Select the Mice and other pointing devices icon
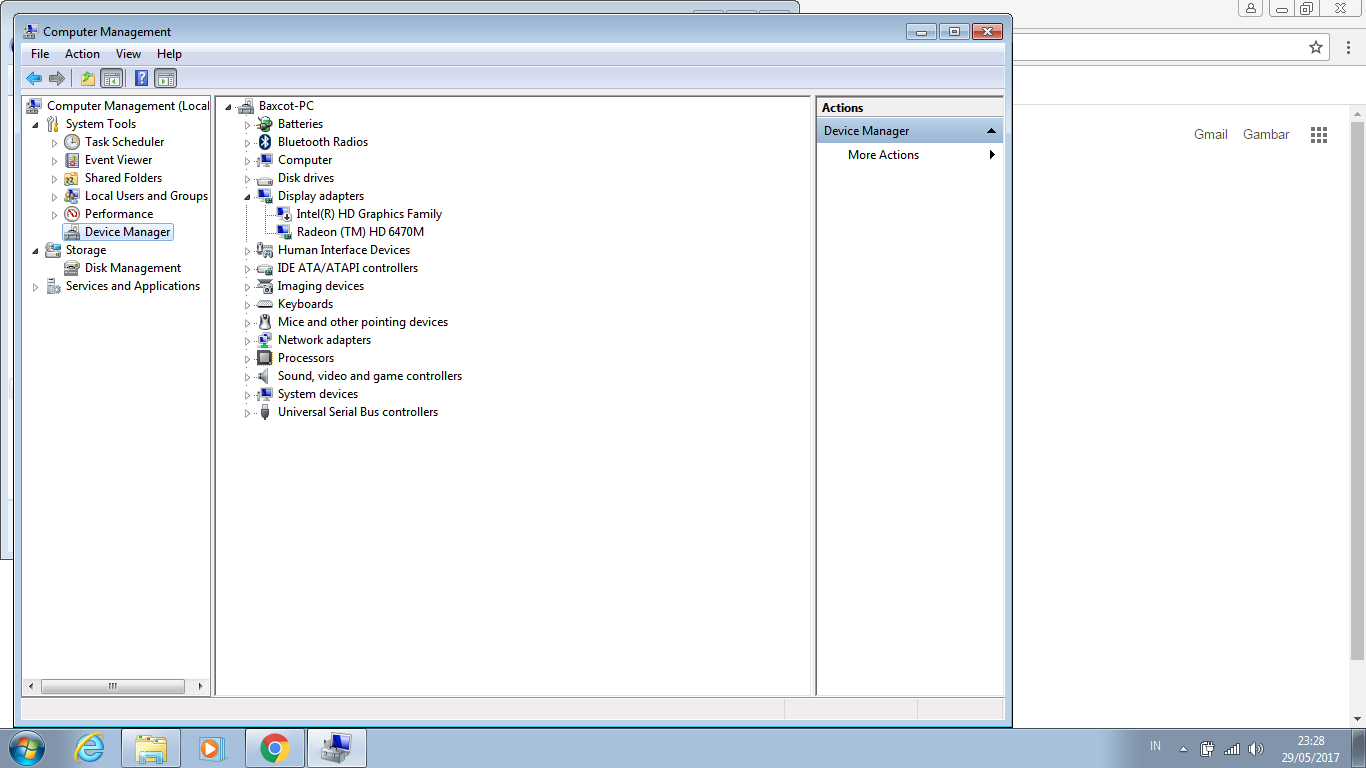 point(265,322)
